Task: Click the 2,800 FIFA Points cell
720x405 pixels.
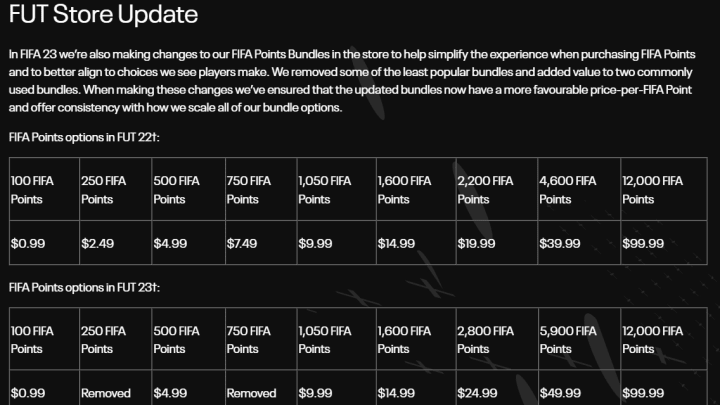Action: tap(497, 339)
